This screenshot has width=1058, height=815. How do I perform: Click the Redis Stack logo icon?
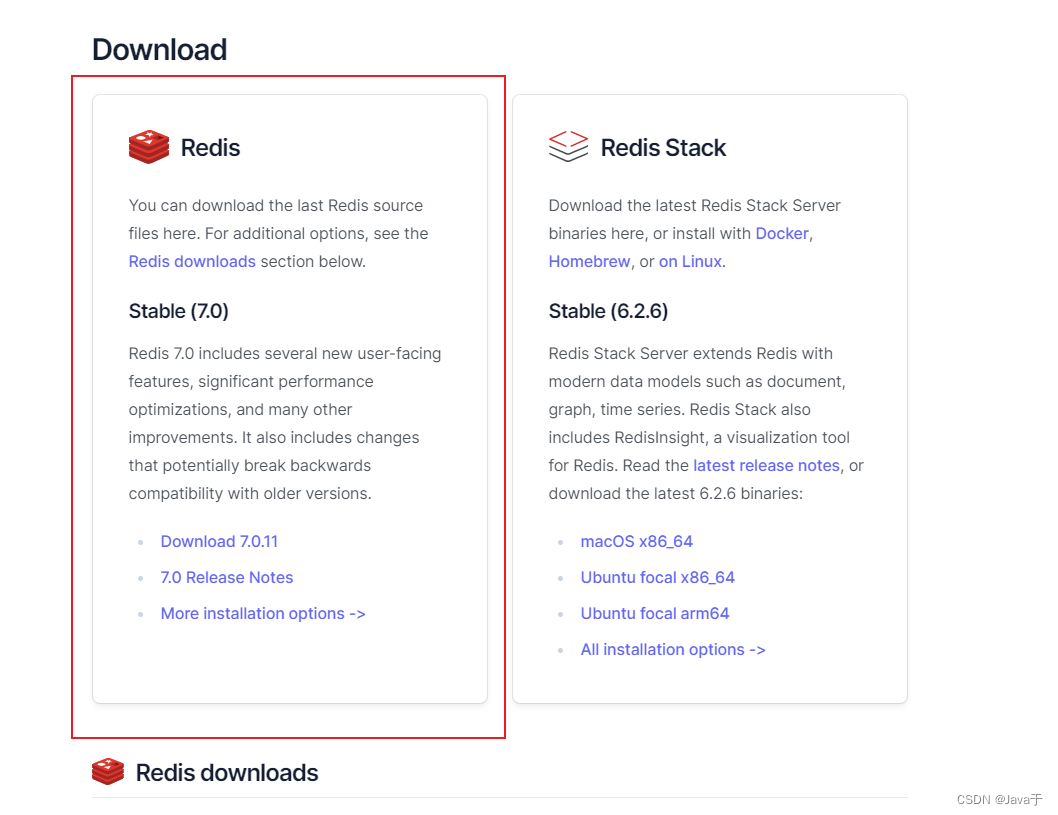tap(567, 145)
